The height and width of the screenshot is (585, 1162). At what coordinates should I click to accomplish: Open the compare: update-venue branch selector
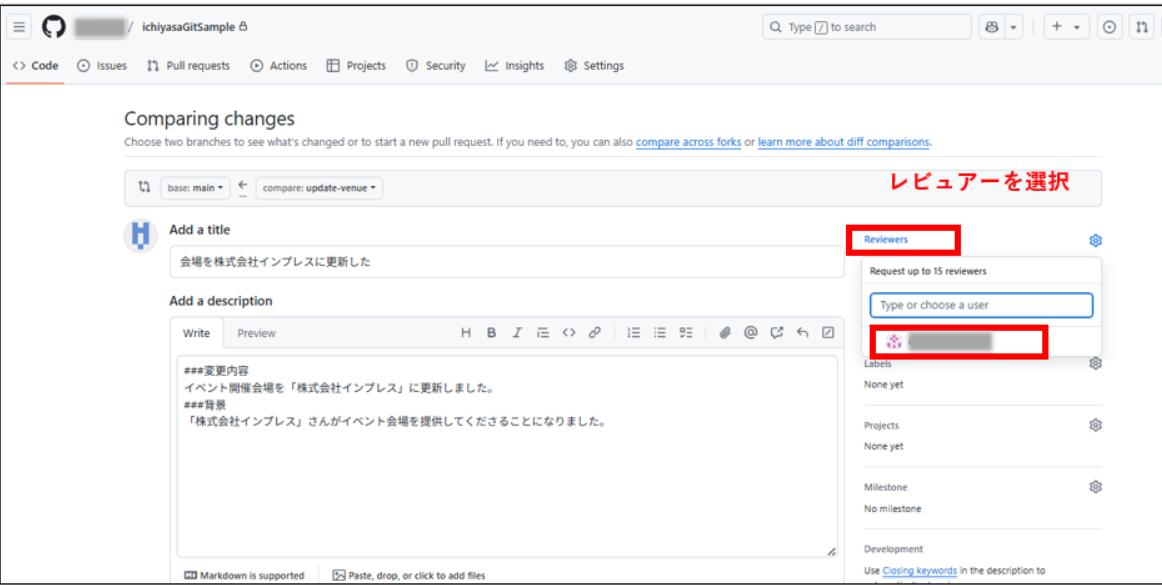(x=318, y=188)
